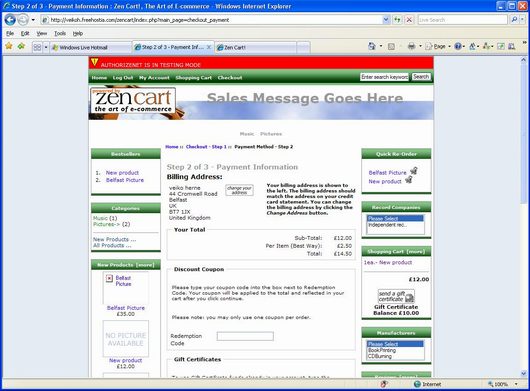The height and width of the screenshot is (391, 530).
Task: Click the yellow warning icon in red banner
Action: 94,63
